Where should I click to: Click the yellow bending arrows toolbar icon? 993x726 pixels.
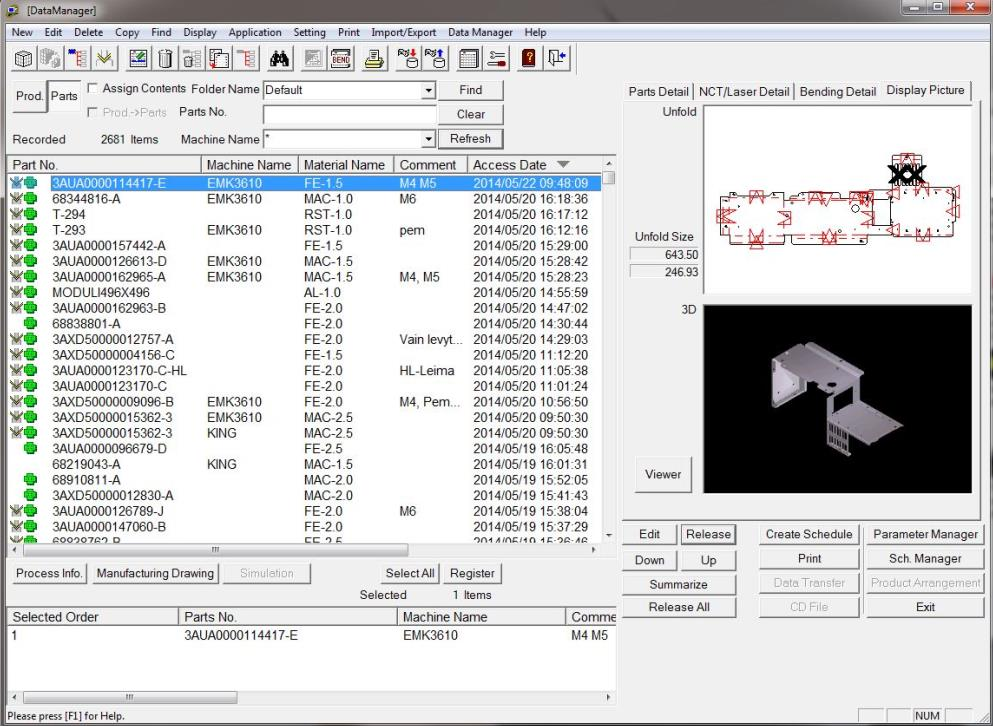[x=105, y=59]
